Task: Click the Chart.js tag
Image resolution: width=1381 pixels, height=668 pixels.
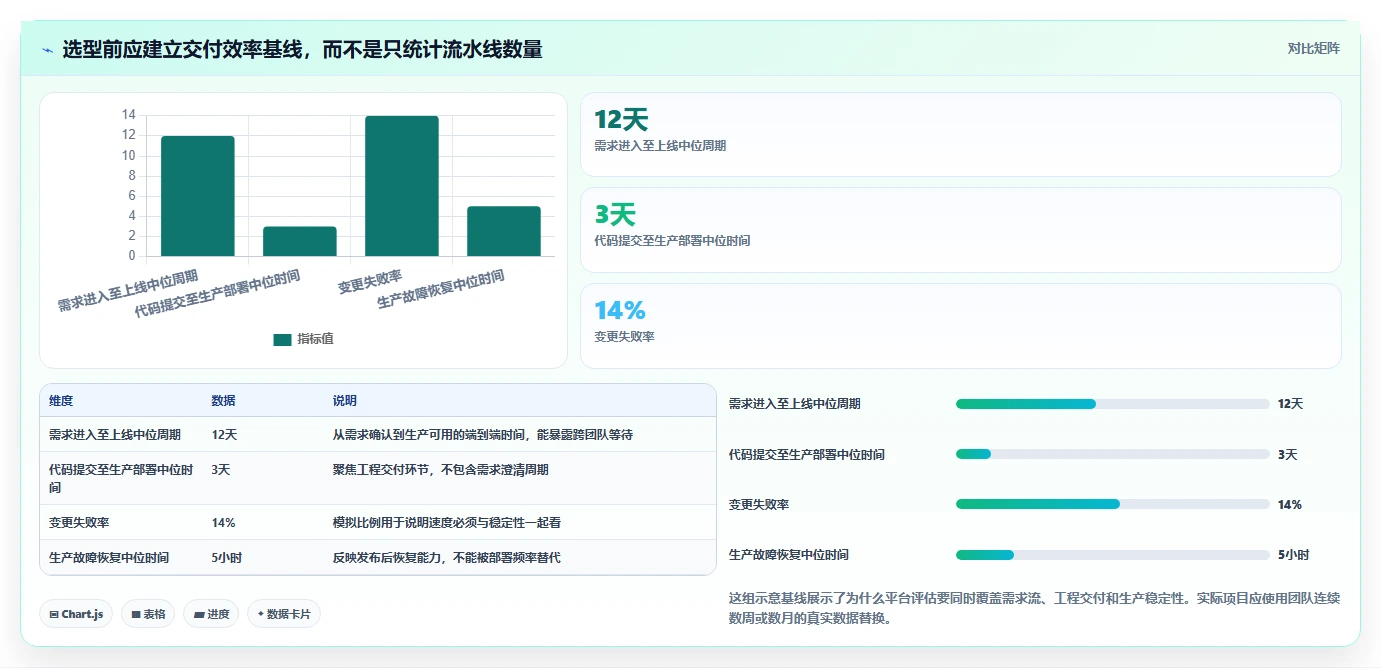Action: pyautogui.click(x=76, y=614)
